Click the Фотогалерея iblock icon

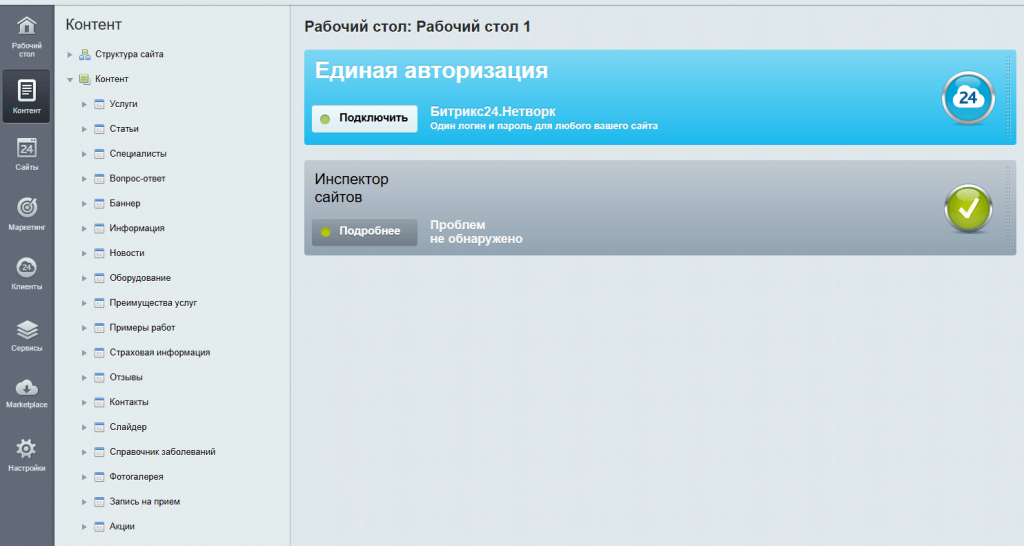click(x=99, y=477)
